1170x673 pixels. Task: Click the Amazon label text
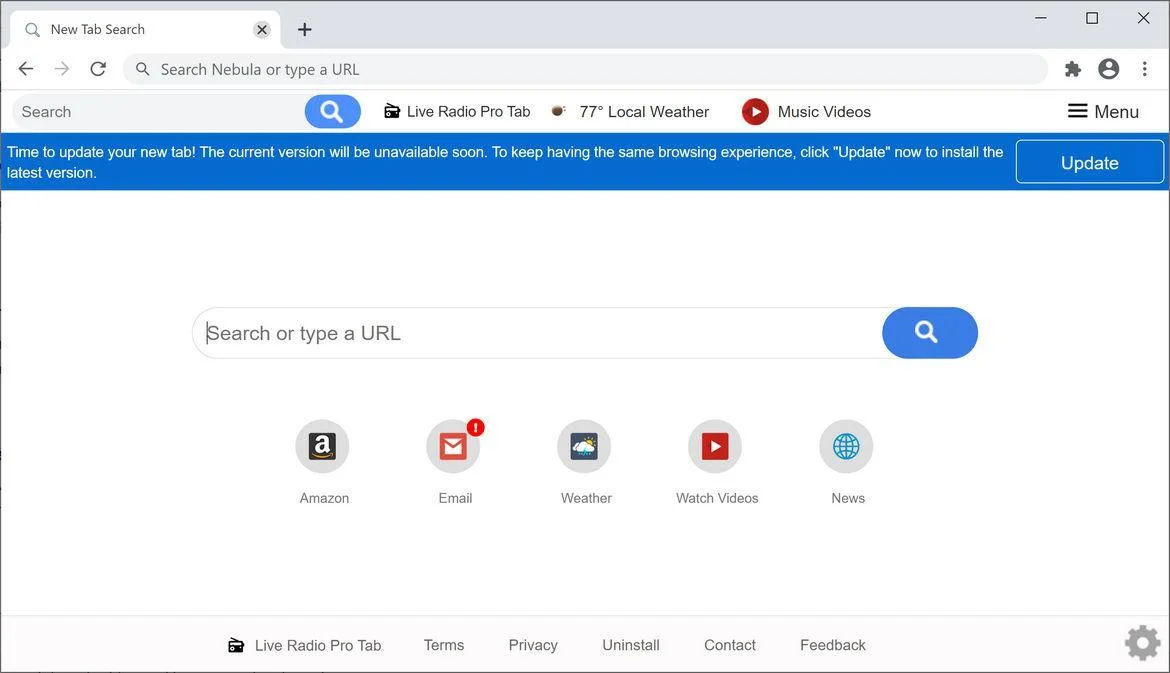pyautogui.click(x=325, y=498)
